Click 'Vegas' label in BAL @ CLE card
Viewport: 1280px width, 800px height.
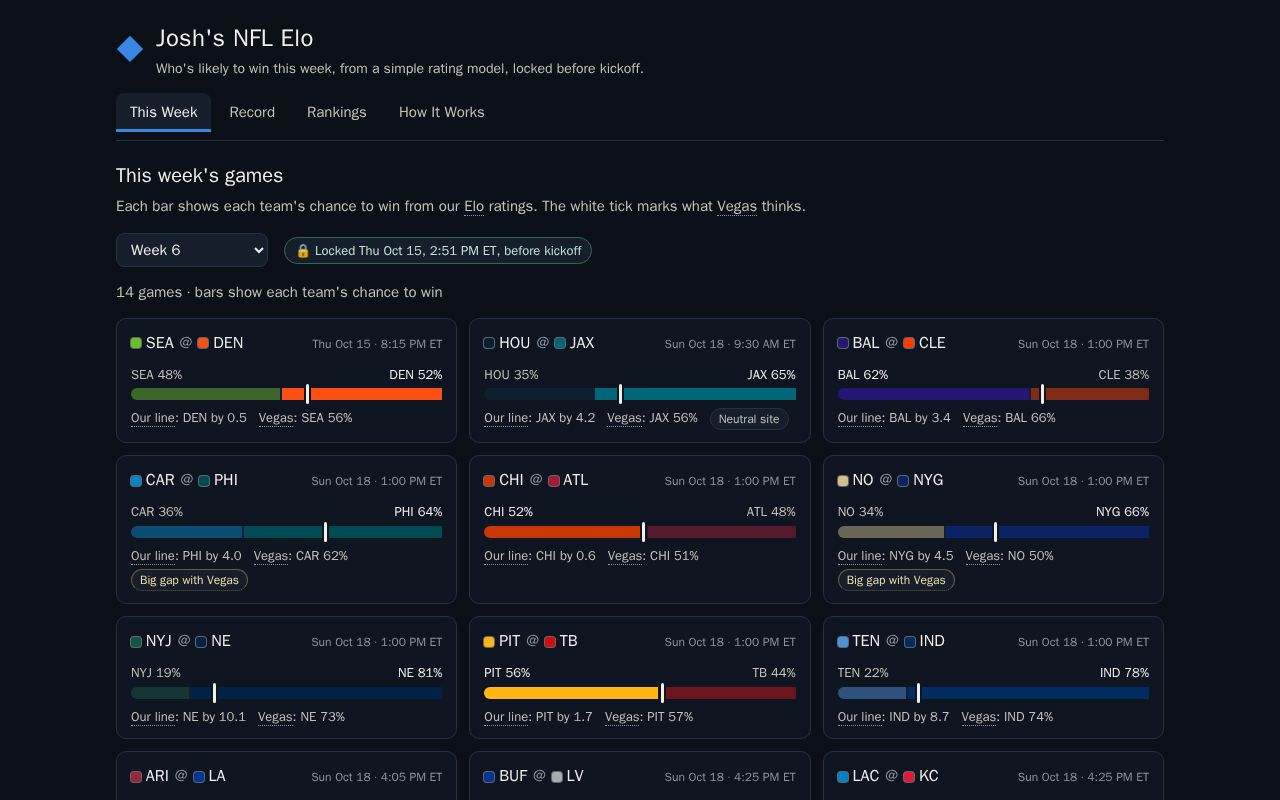click(982, 418)
